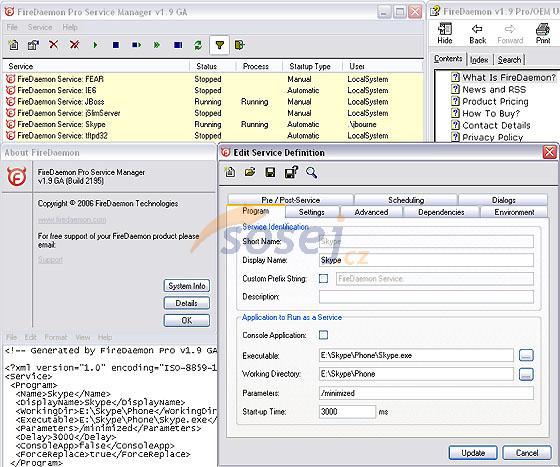This screenshot has height=467, width=560.
Task: Sort by the Status column header
Action: [x=212, y=66]
